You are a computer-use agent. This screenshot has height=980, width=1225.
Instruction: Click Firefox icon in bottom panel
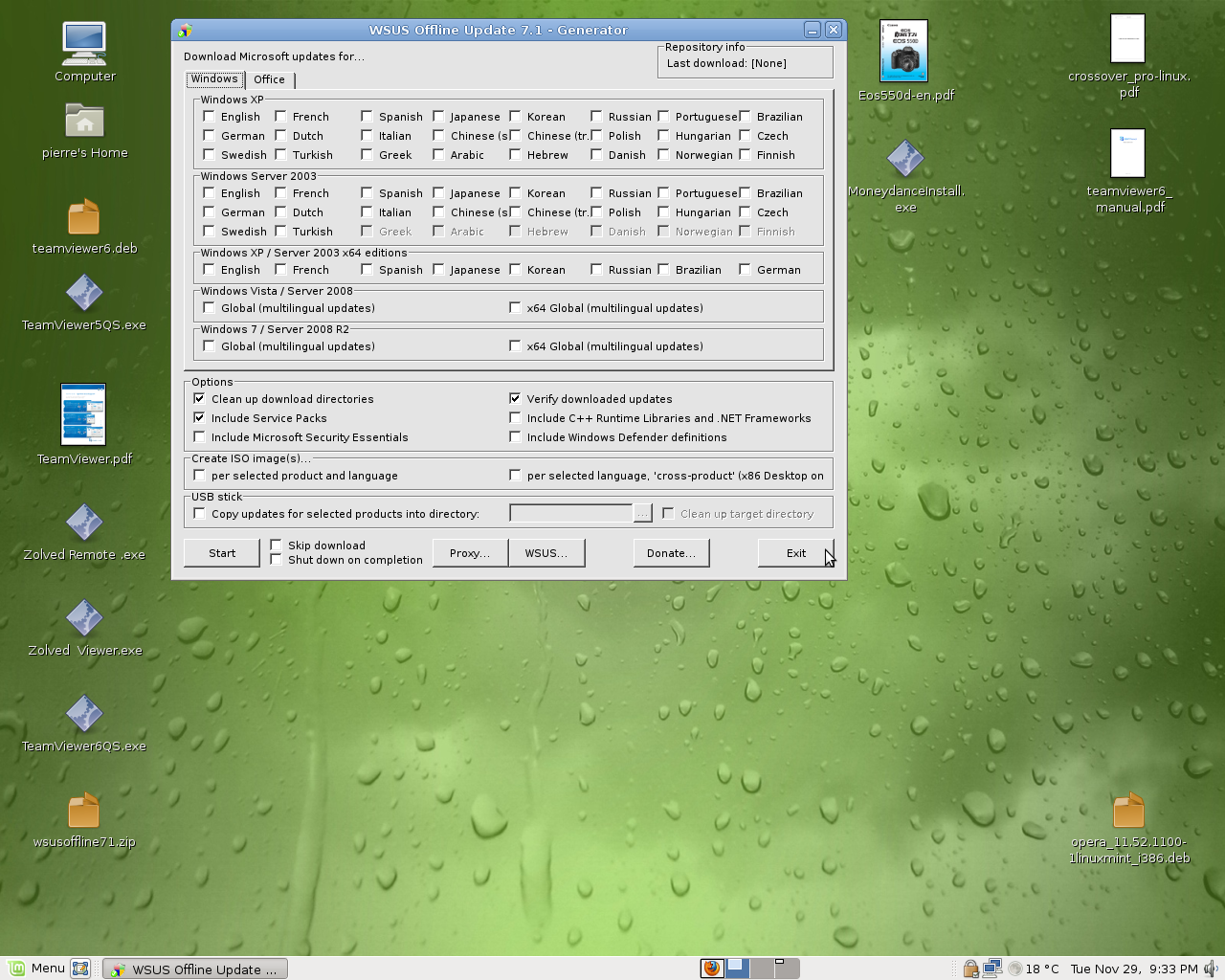[711, 969]
